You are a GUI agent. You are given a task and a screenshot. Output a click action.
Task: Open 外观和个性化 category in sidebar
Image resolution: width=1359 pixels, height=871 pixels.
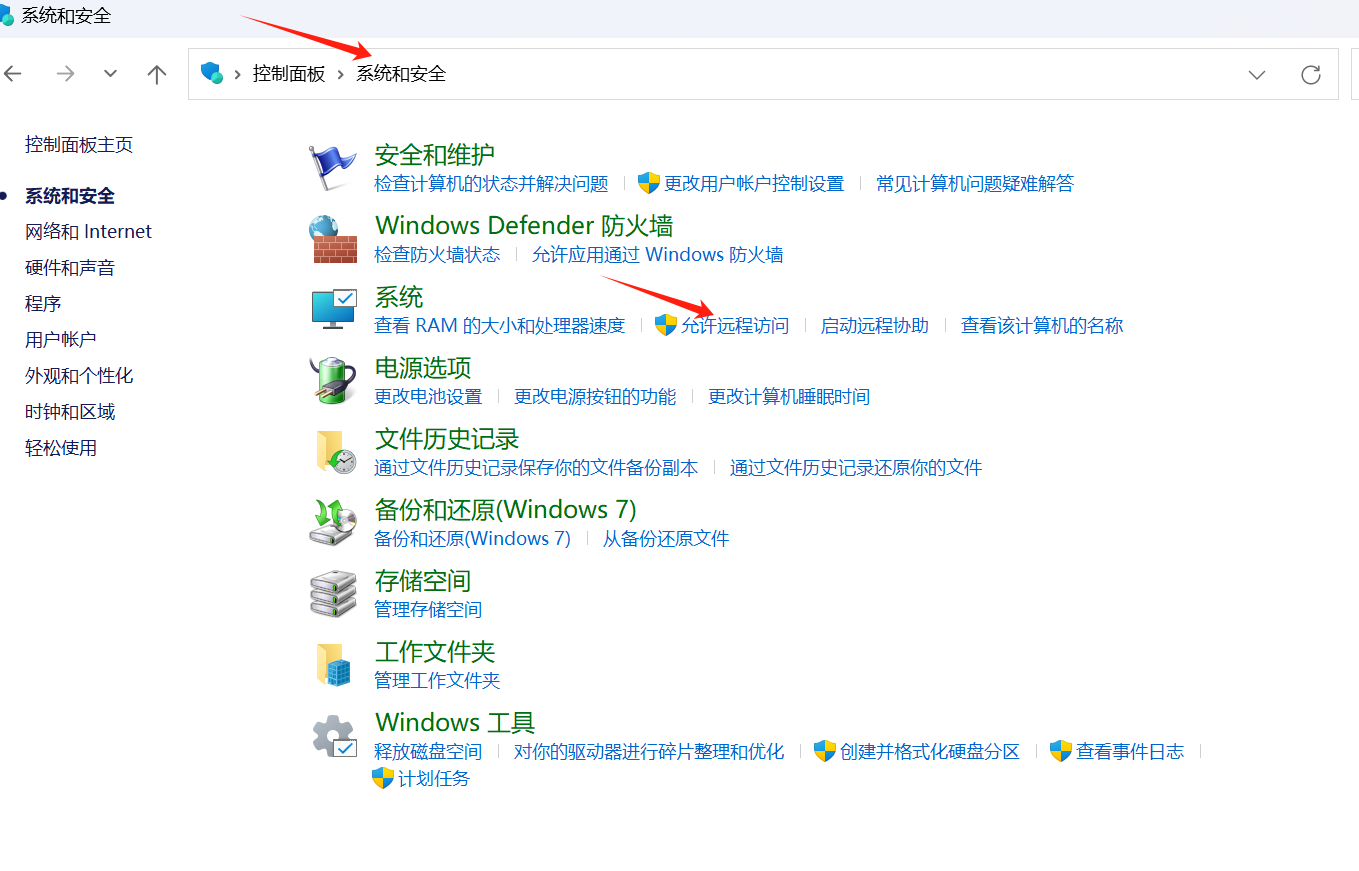(79, 376)
